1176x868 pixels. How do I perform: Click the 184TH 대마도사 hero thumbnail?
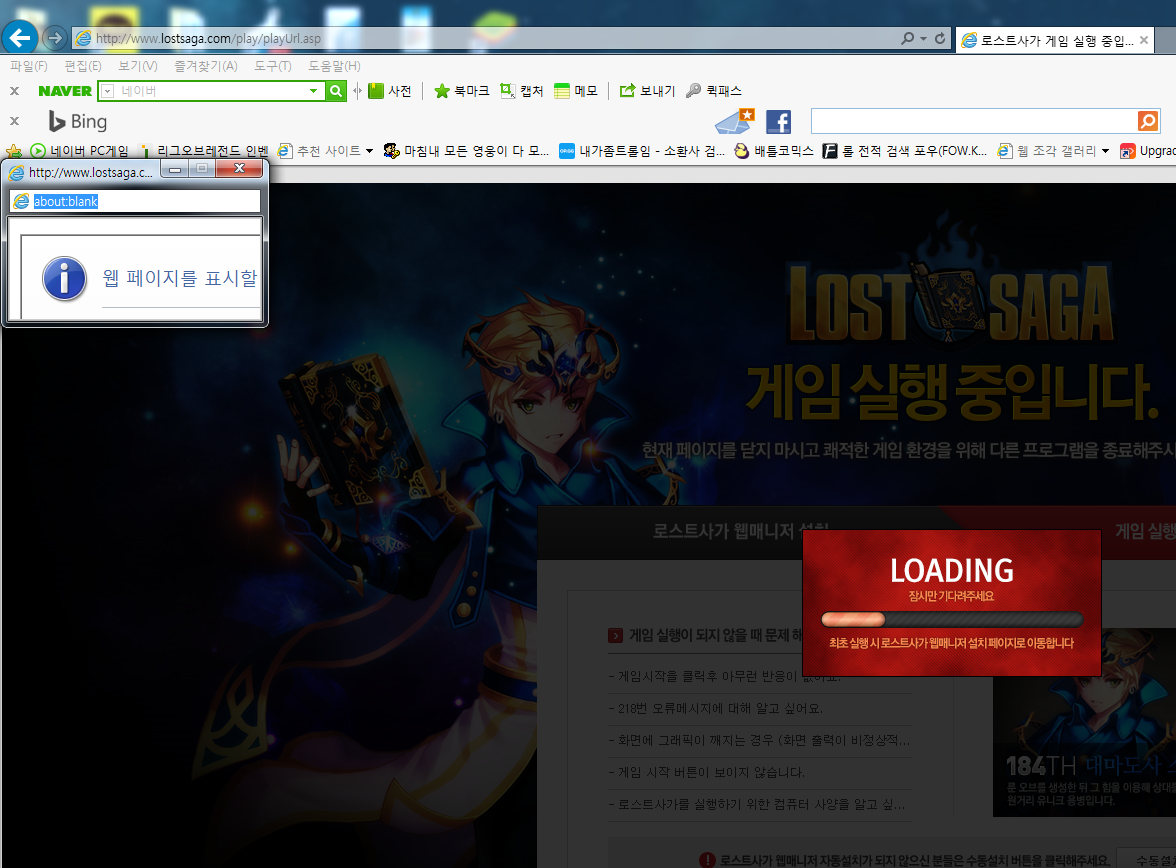1084,722
